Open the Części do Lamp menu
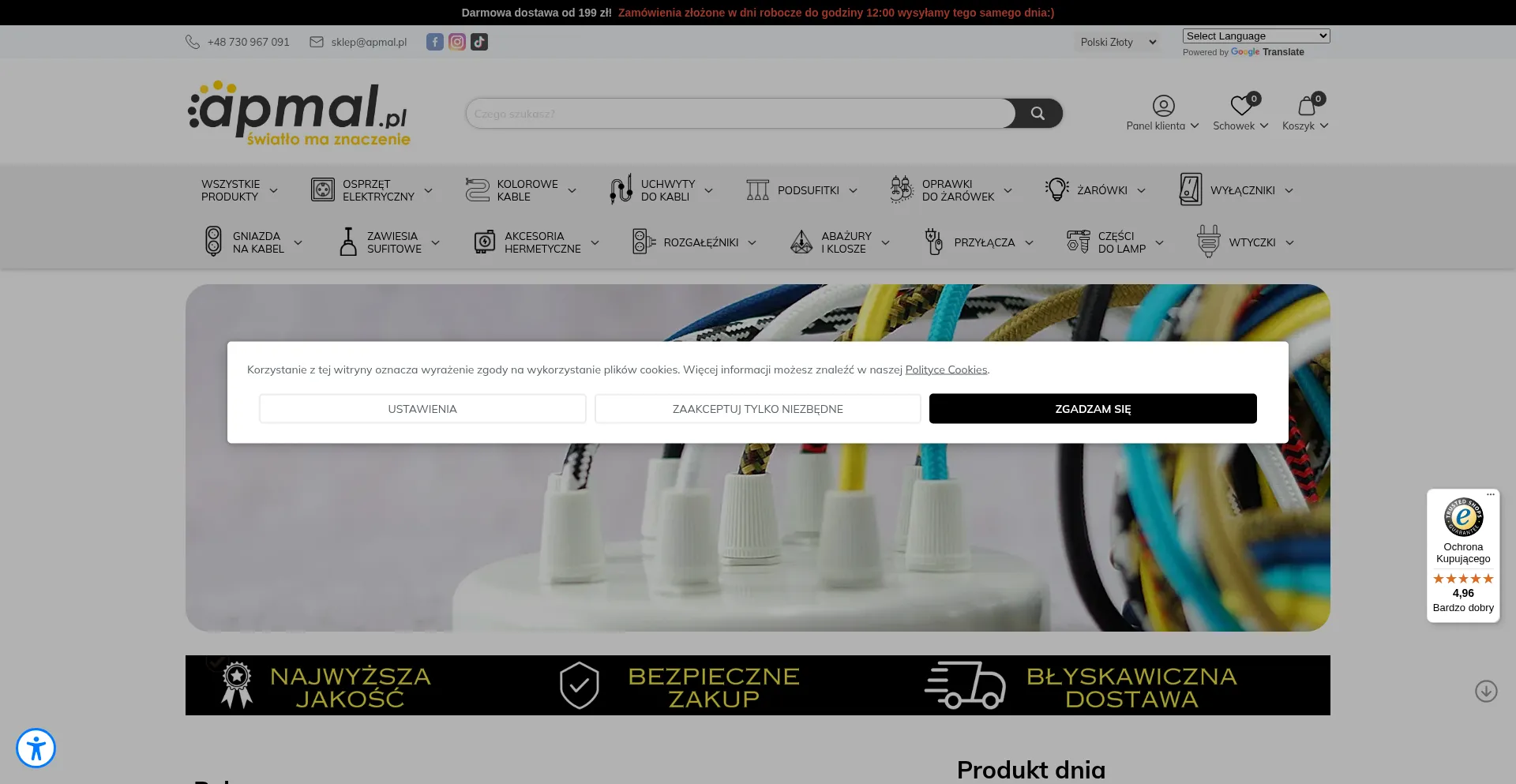 1122,242
